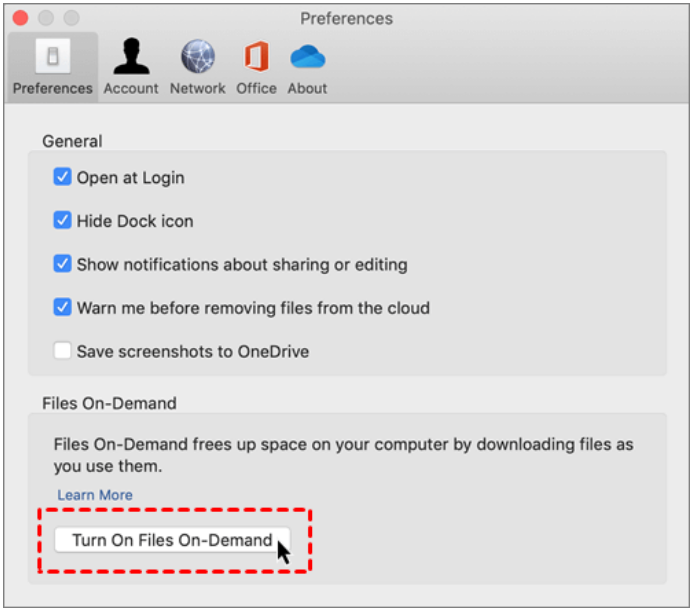This screenshot has height=612, width=693.
Task: Switch to the Network tab label
Action: tap(197, 88)
